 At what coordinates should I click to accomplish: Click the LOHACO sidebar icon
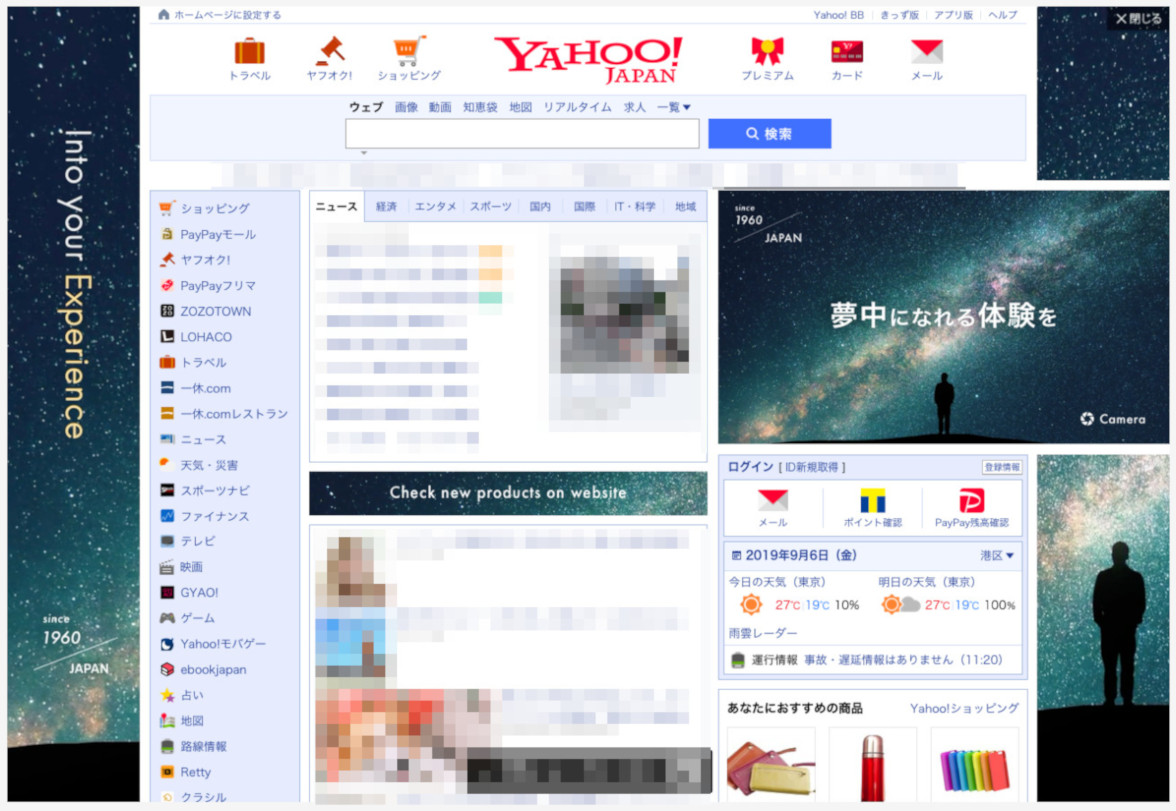pos(167,336)
